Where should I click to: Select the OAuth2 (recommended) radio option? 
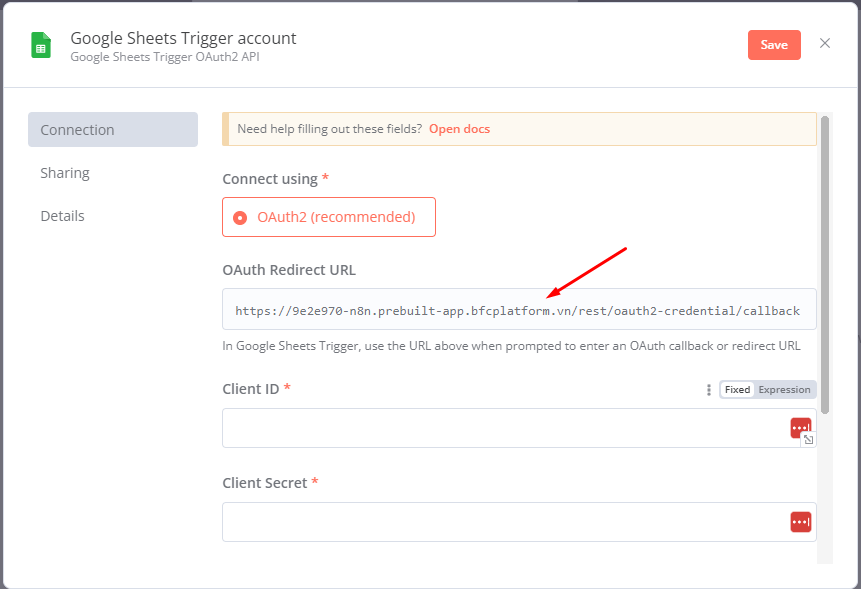pyautogui.click(x=329, y=217)
